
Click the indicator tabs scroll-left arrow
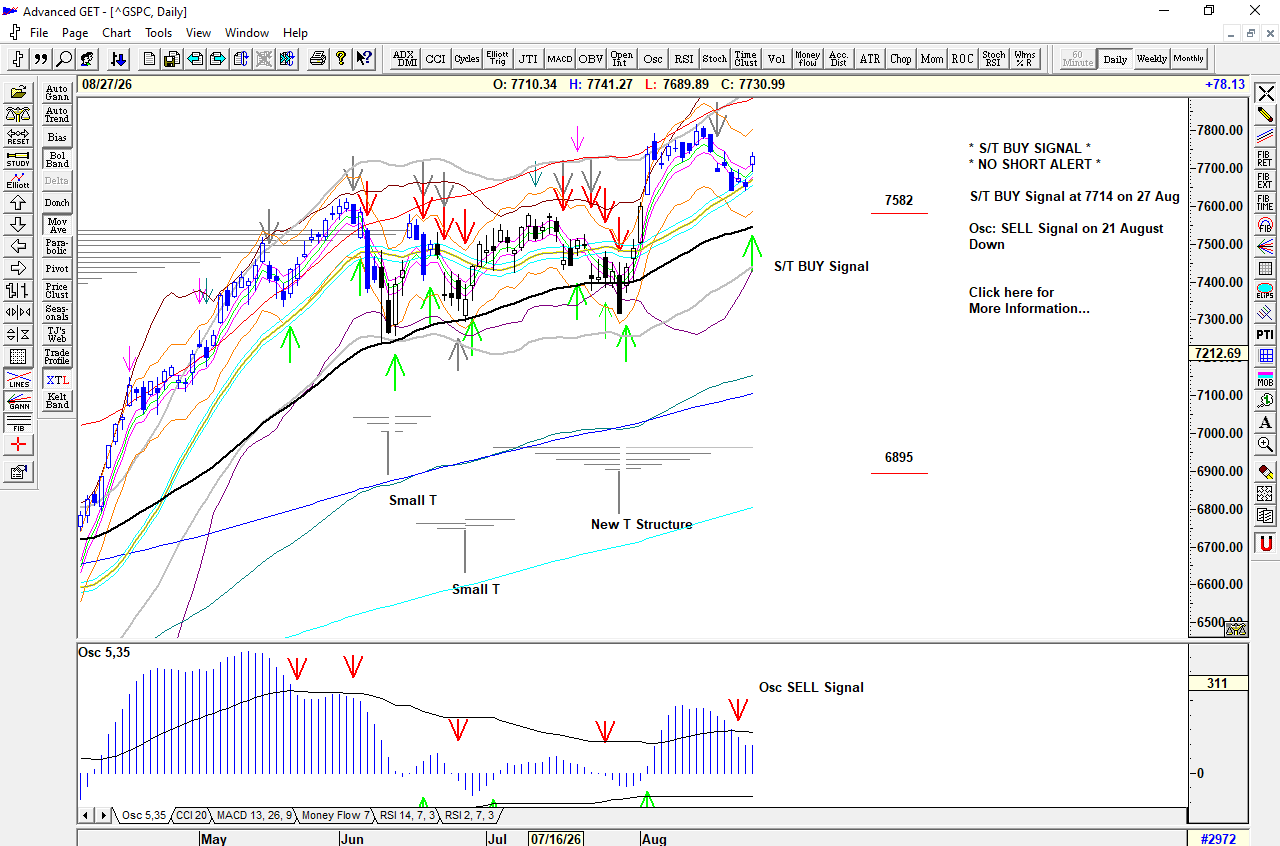pos(86,816)
